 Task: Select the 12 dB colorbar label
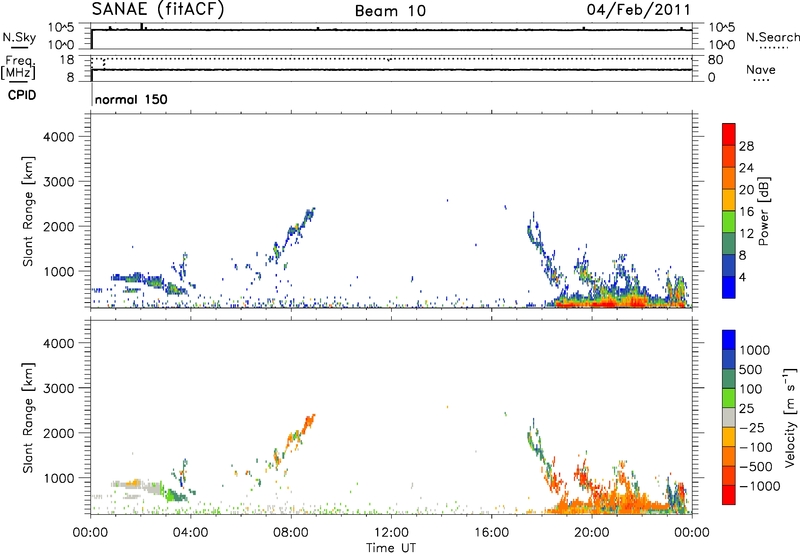746,234
